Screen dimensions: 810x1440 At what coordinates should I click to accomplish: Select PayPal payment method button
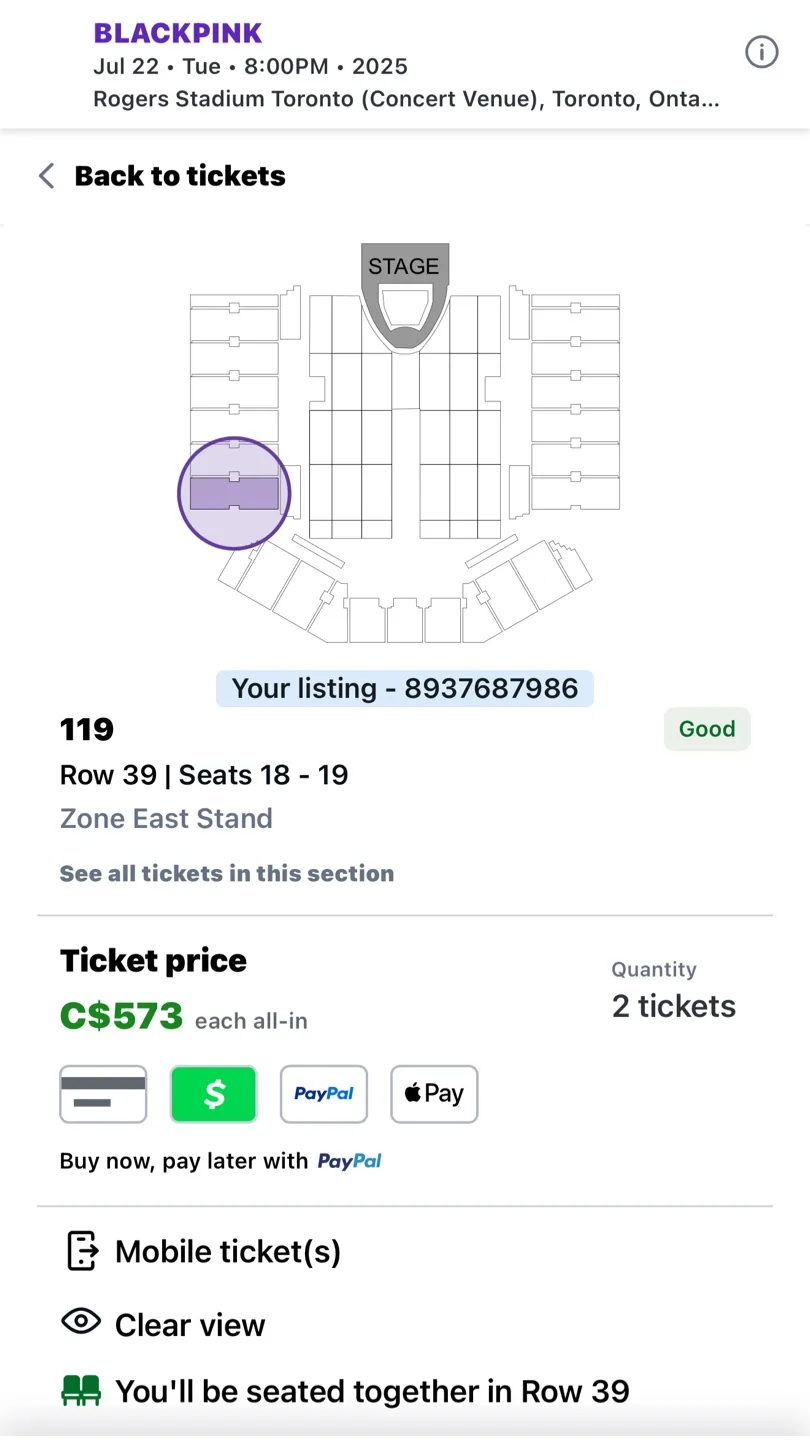[324, 1094]
